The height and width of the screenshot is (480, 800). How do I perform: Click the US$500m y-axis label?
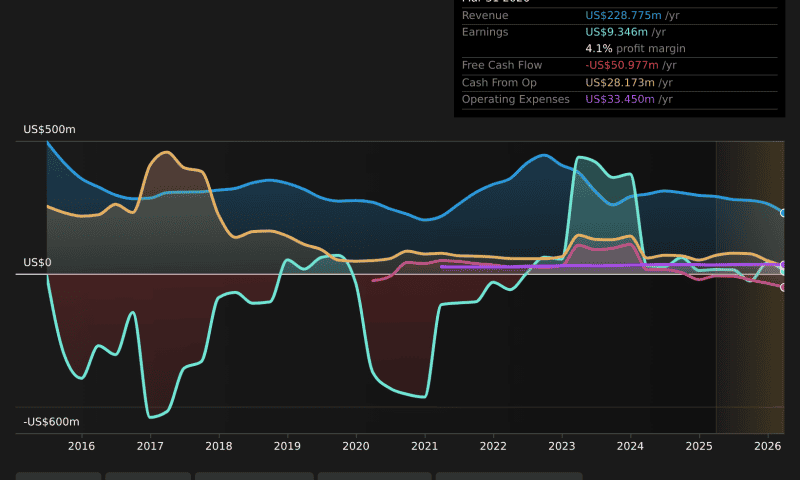pyautogui.click(x=49, y=130)
